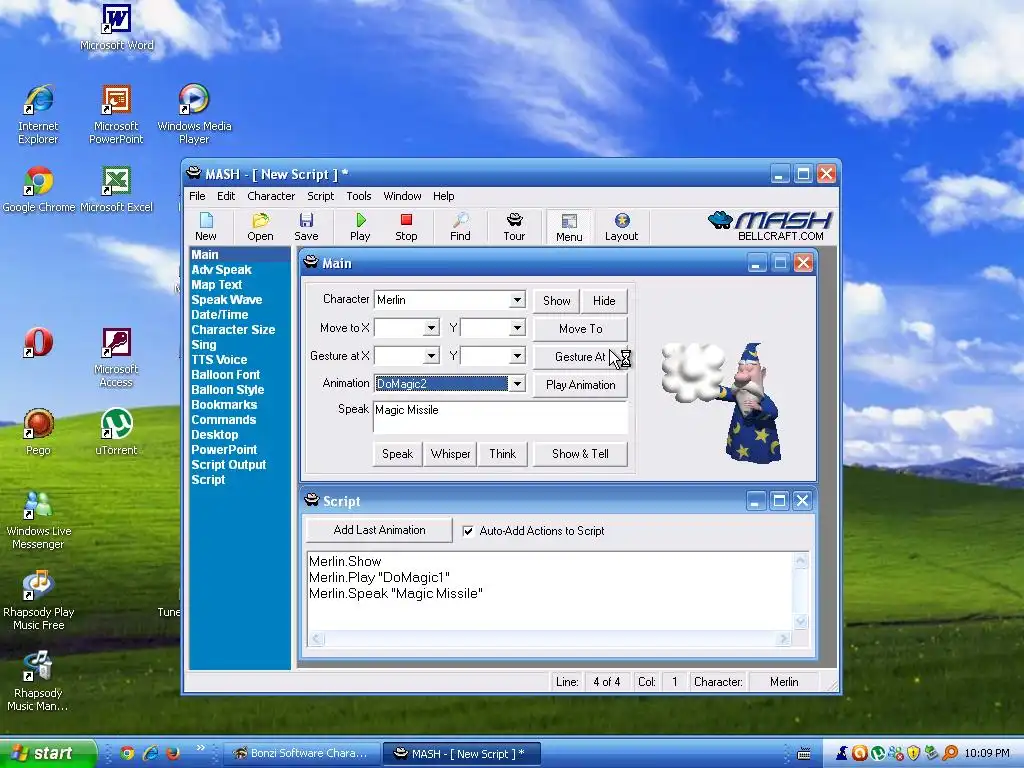This screenshot has height=768, width=1024.
Task: Select the Windows Live Messenger desktop icon
Action: point(38,520)
